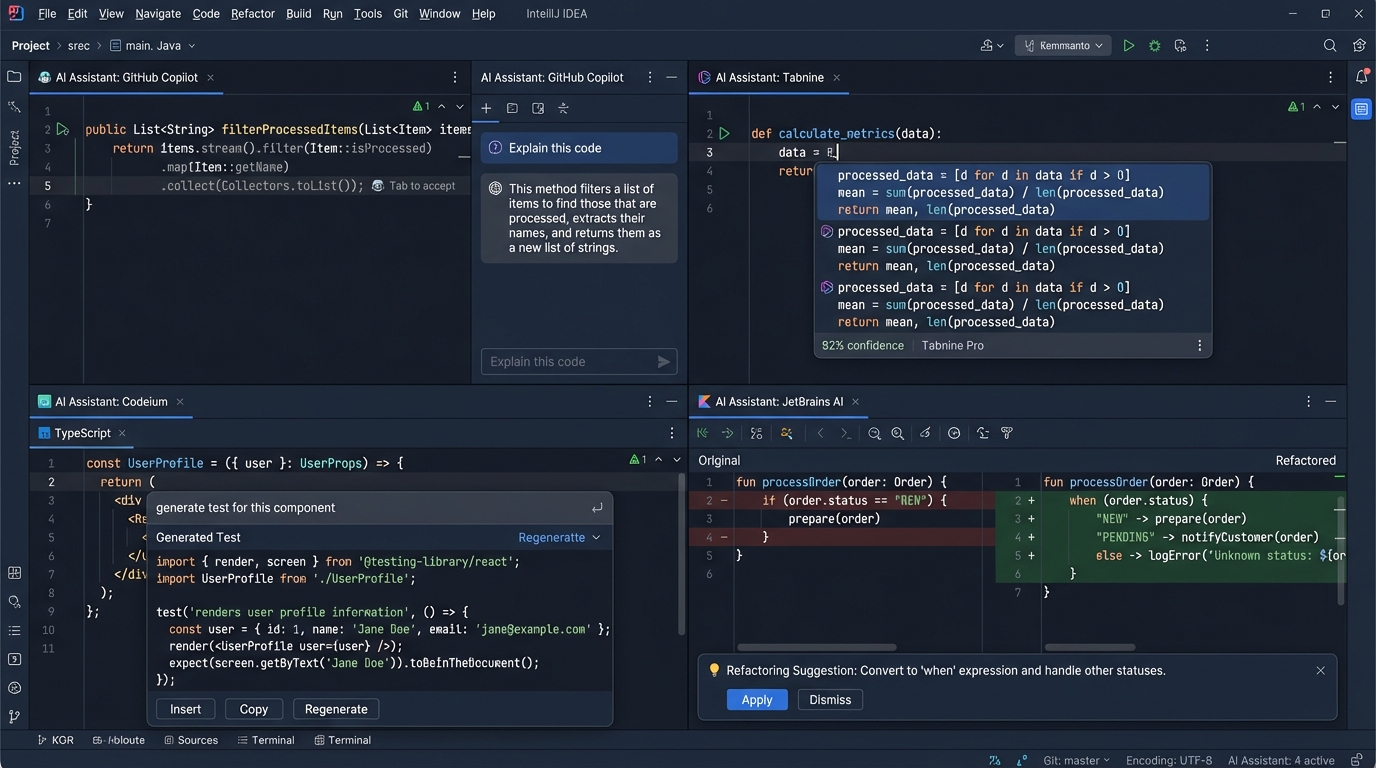
Task: Toggle collapse unchanged fragments in diff viewer
Action: coord(981,433)
